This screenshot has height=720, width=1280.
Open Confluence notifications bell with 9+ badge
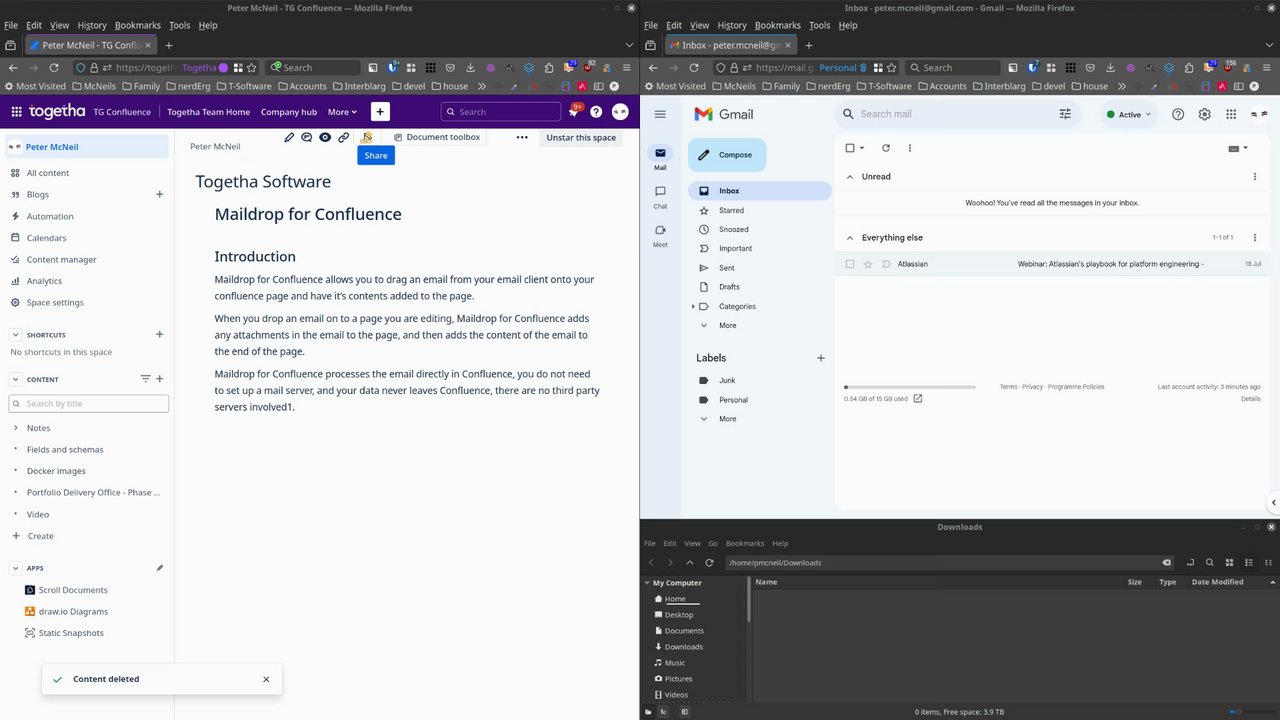pyautogui.click(x=574, y=112)
